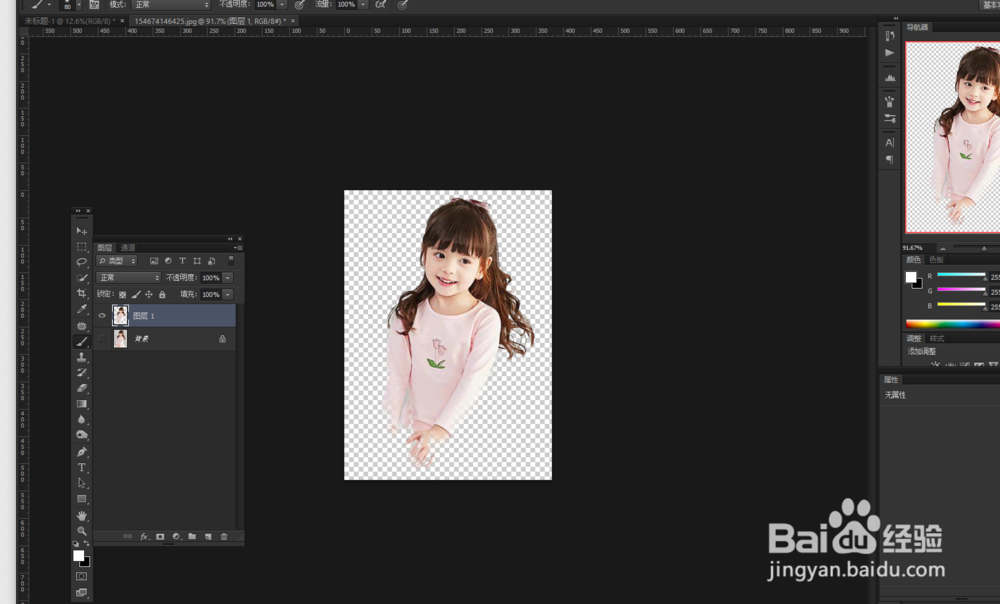
Task: Switch to the 通道 tab
Action: pos(128,247)
